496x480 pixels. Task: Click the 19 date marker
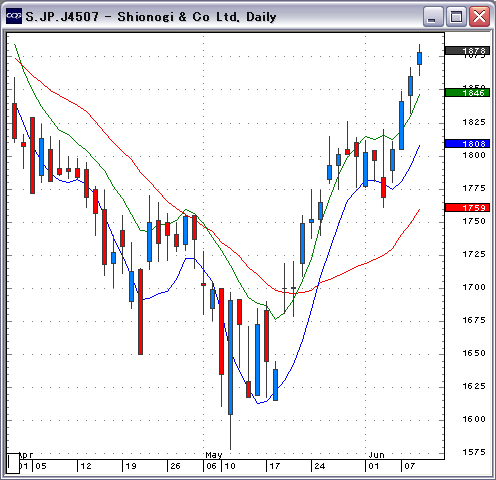click(x=131, y=466)
